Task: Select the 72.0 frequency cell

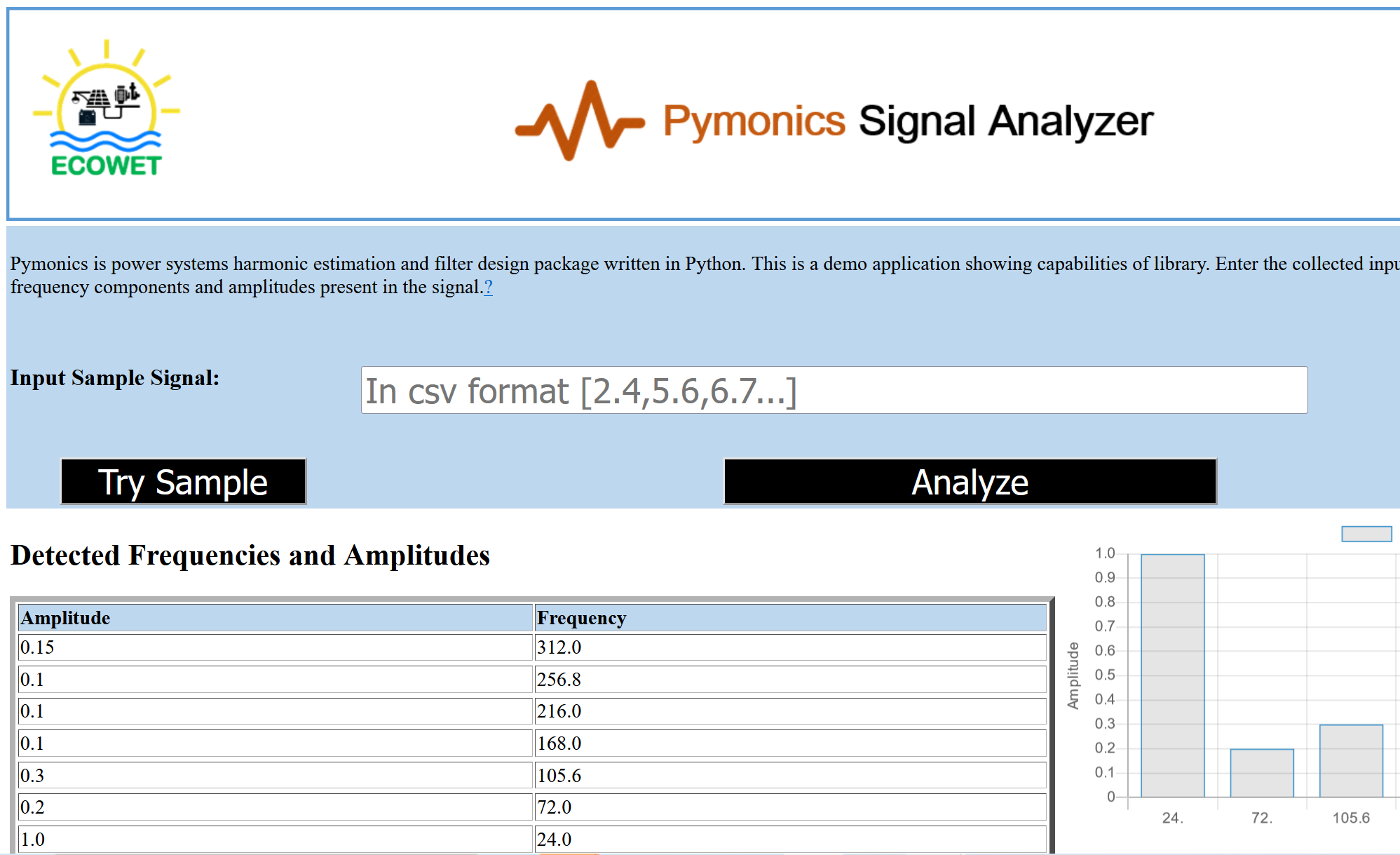Action: point(790,807)
